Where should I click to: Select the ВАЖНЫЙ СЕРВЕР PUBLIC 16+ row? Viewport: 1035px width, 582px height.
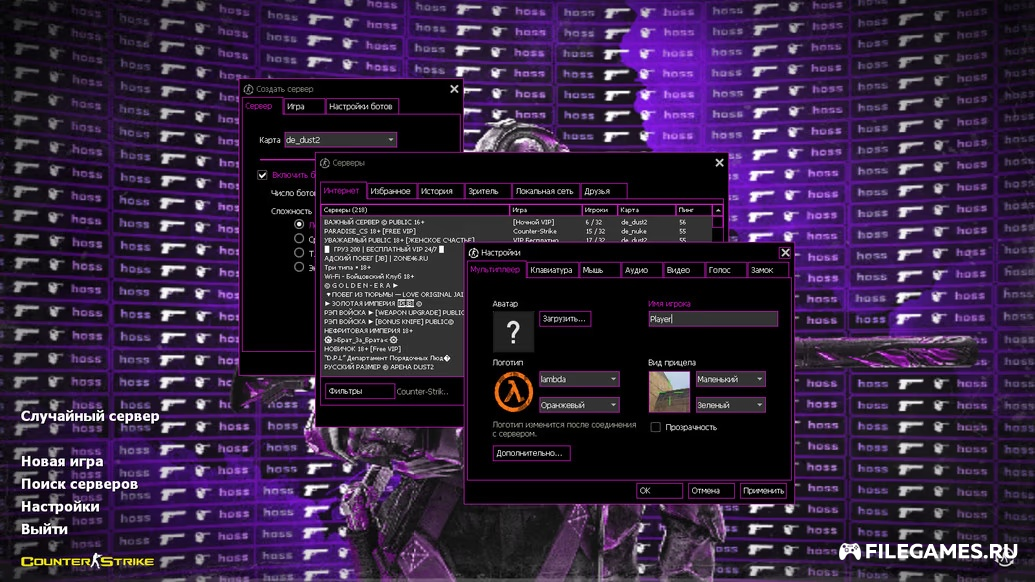(x=517, y=222)
